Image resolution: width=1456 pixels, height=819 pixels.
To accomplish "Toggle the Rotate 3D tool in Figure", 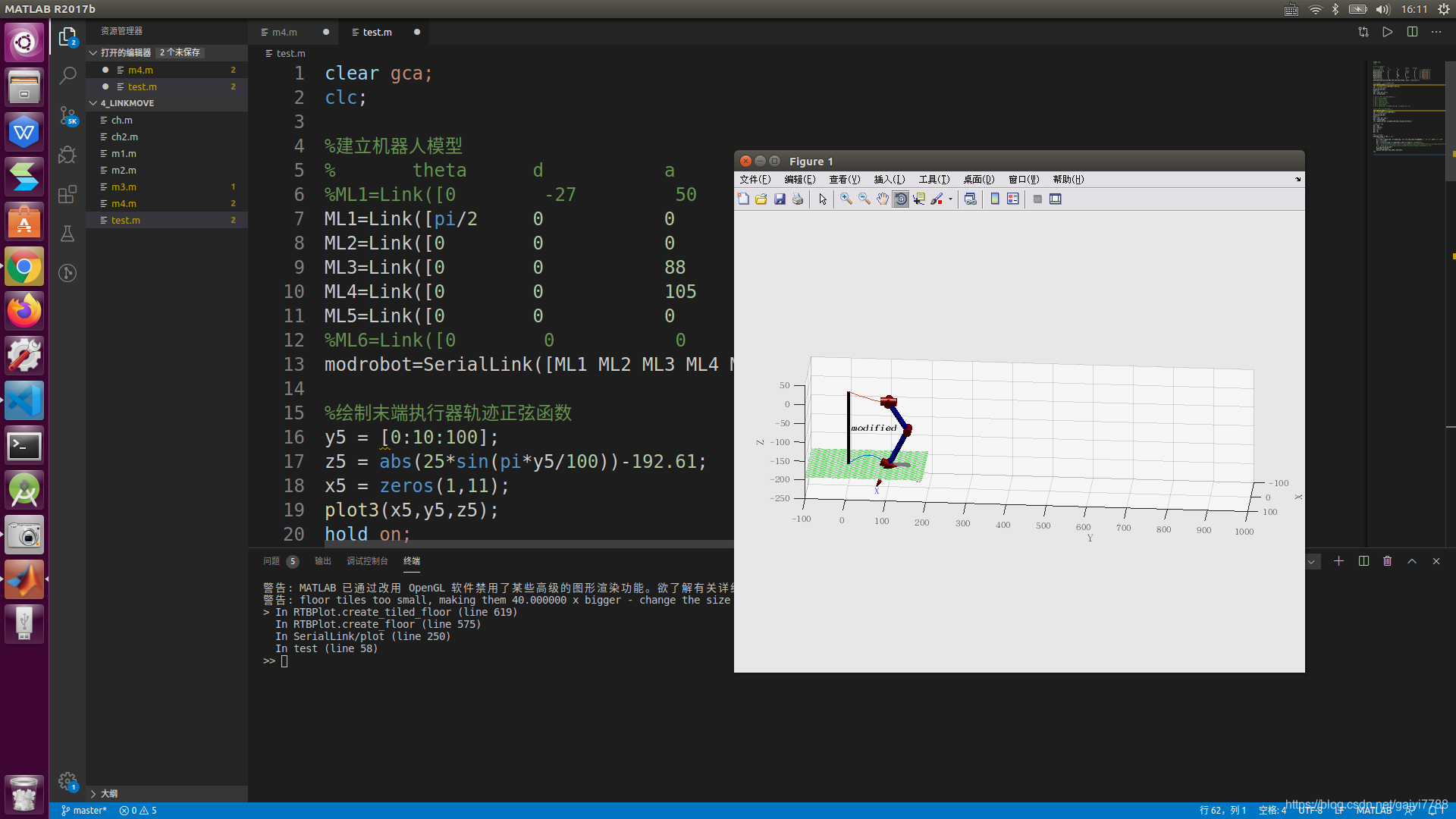I will [x=901, y=199].
